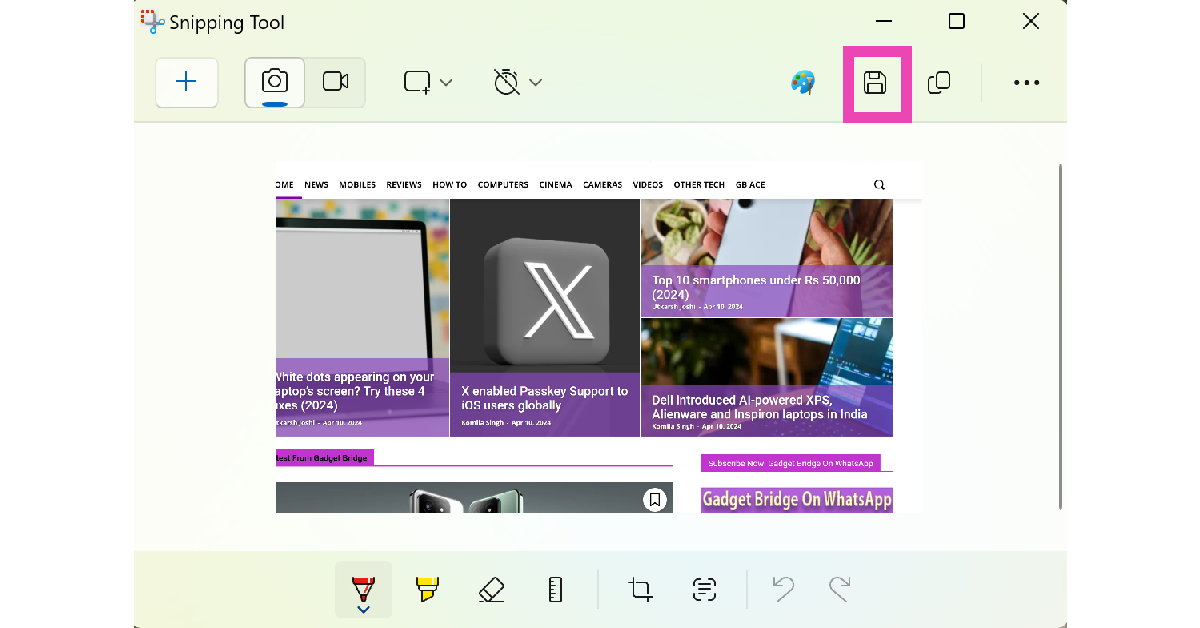Expand the pen options chevron
The height and width of the screenshot is (628, 1200).
(x=363, y=609)
